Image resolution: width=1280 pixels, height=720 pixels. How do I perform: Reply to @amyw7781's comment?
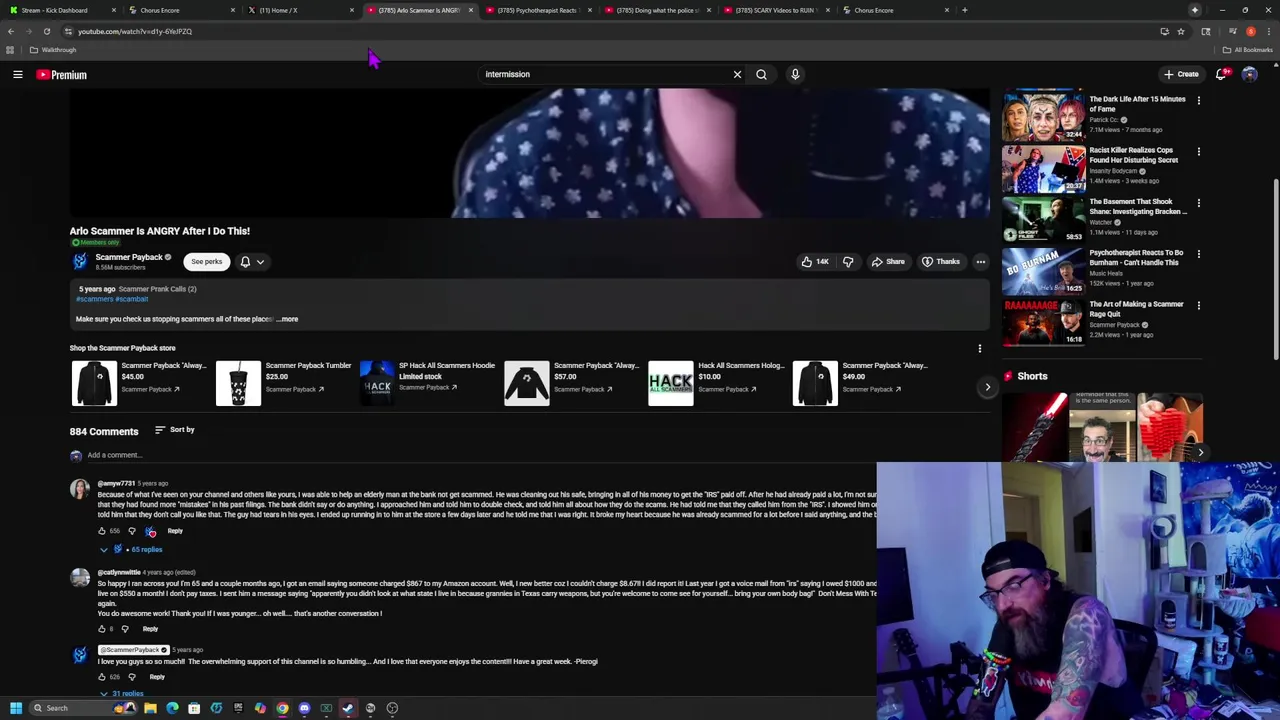pos(175,532)
